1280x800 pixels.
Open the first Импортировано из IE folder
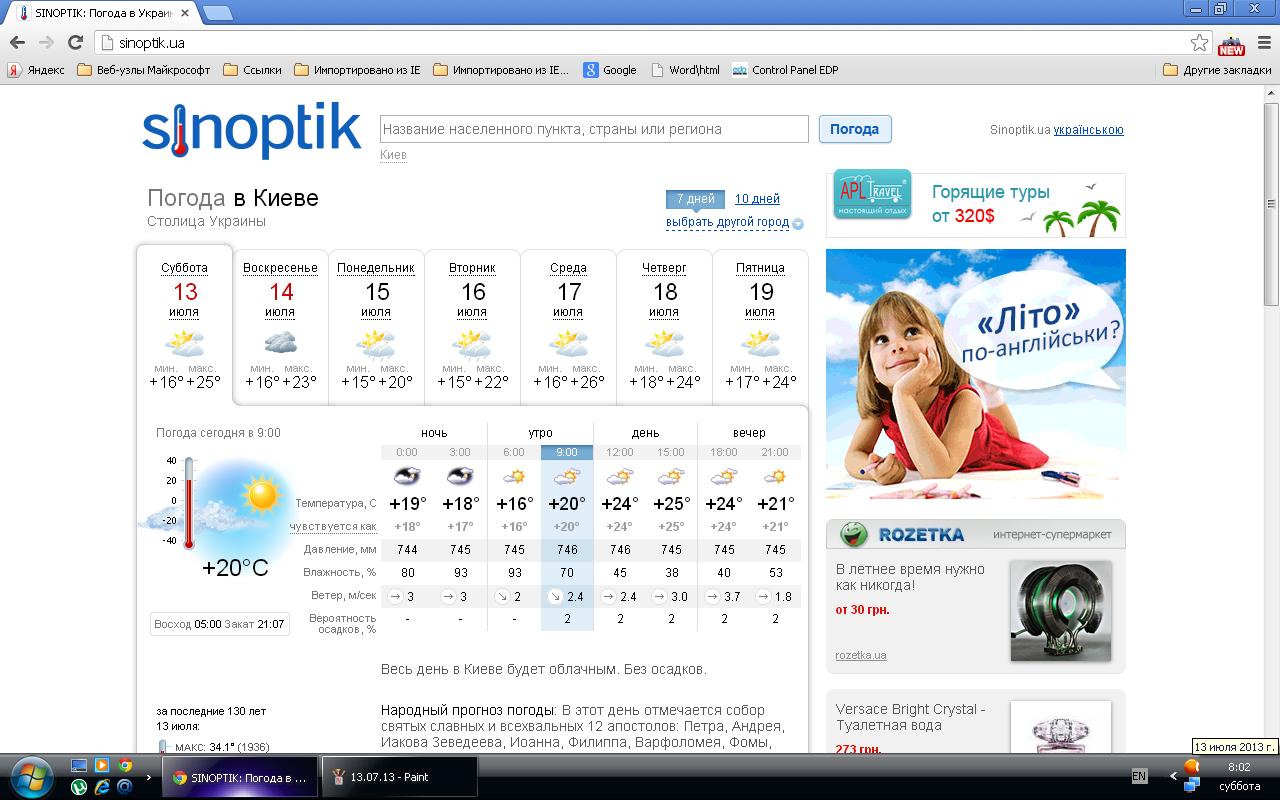pyautogui.click(x=357, y=70)
